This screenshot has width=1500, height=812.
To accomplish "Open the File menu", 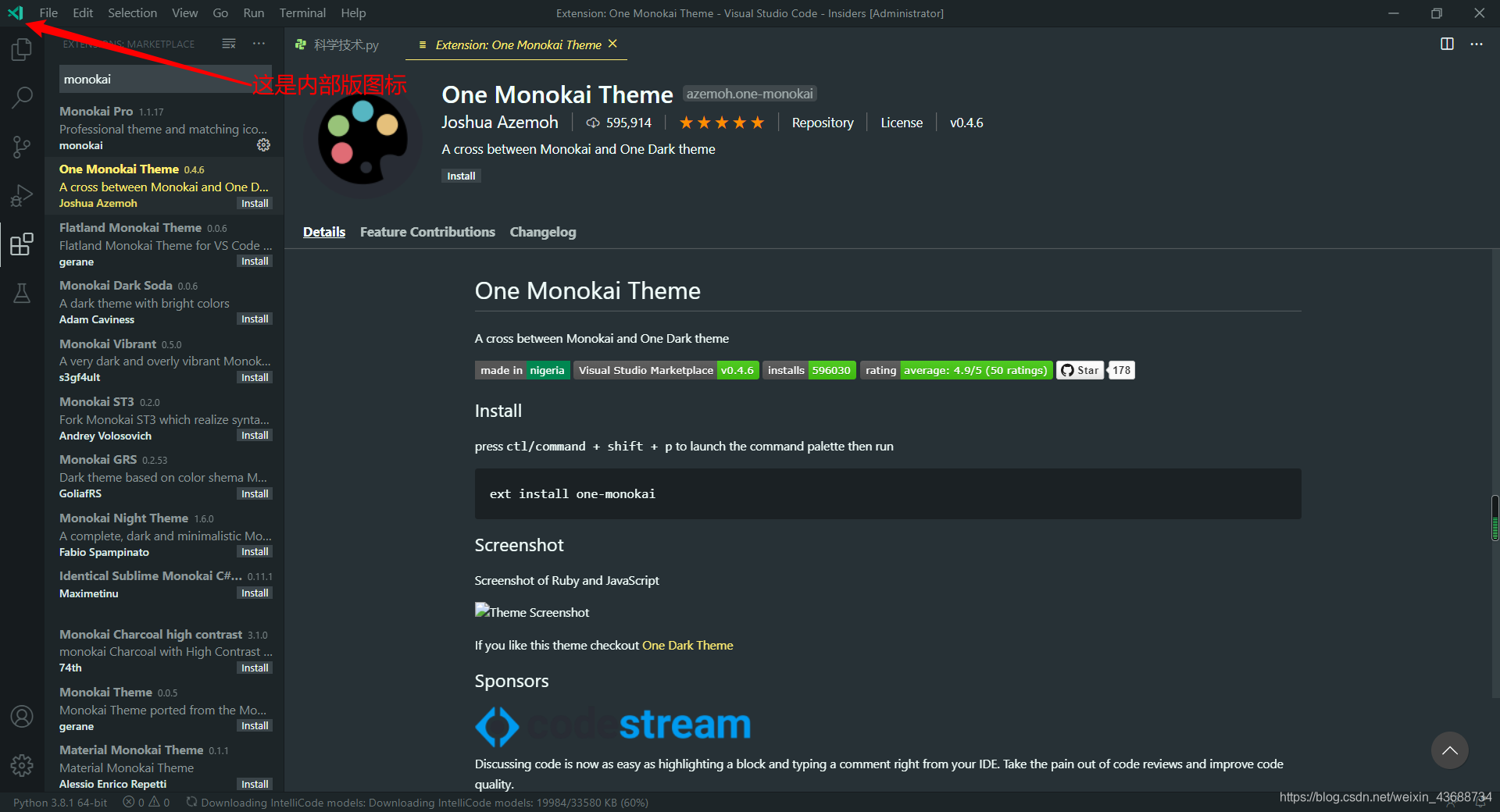I will [x=48, y=12].
